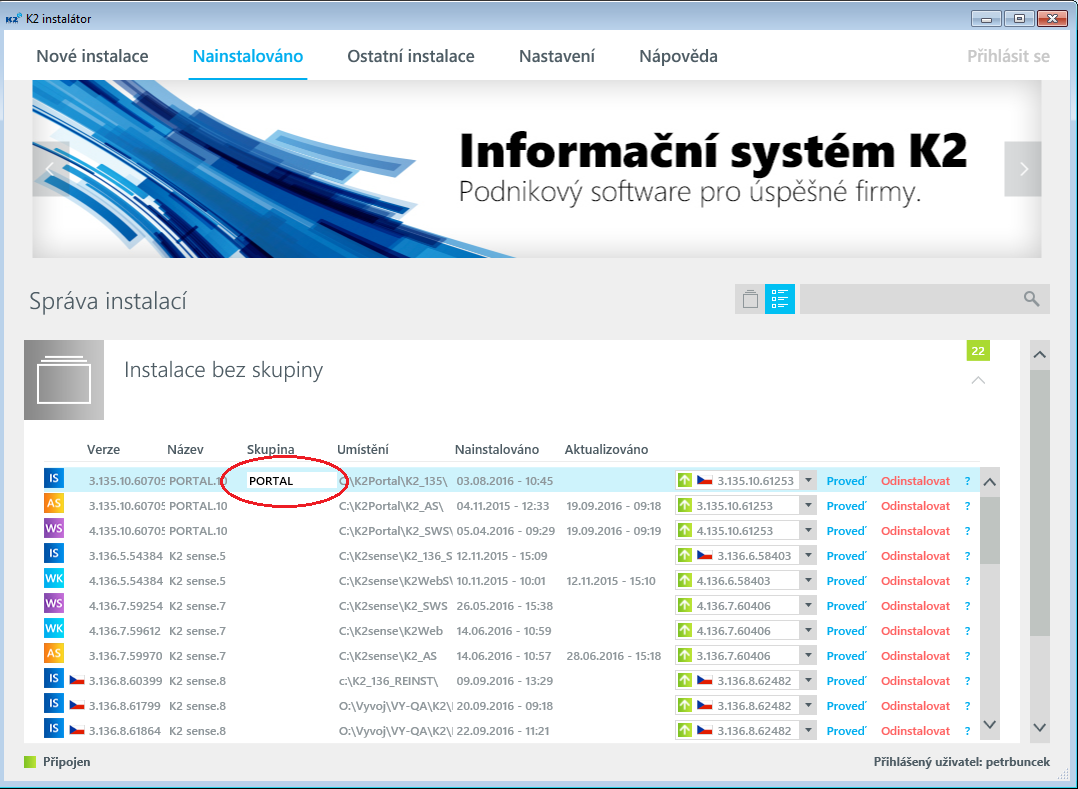Click the Aktualizováno column header
This screenshot has height=789, width=1078.
tap(606, 449)
